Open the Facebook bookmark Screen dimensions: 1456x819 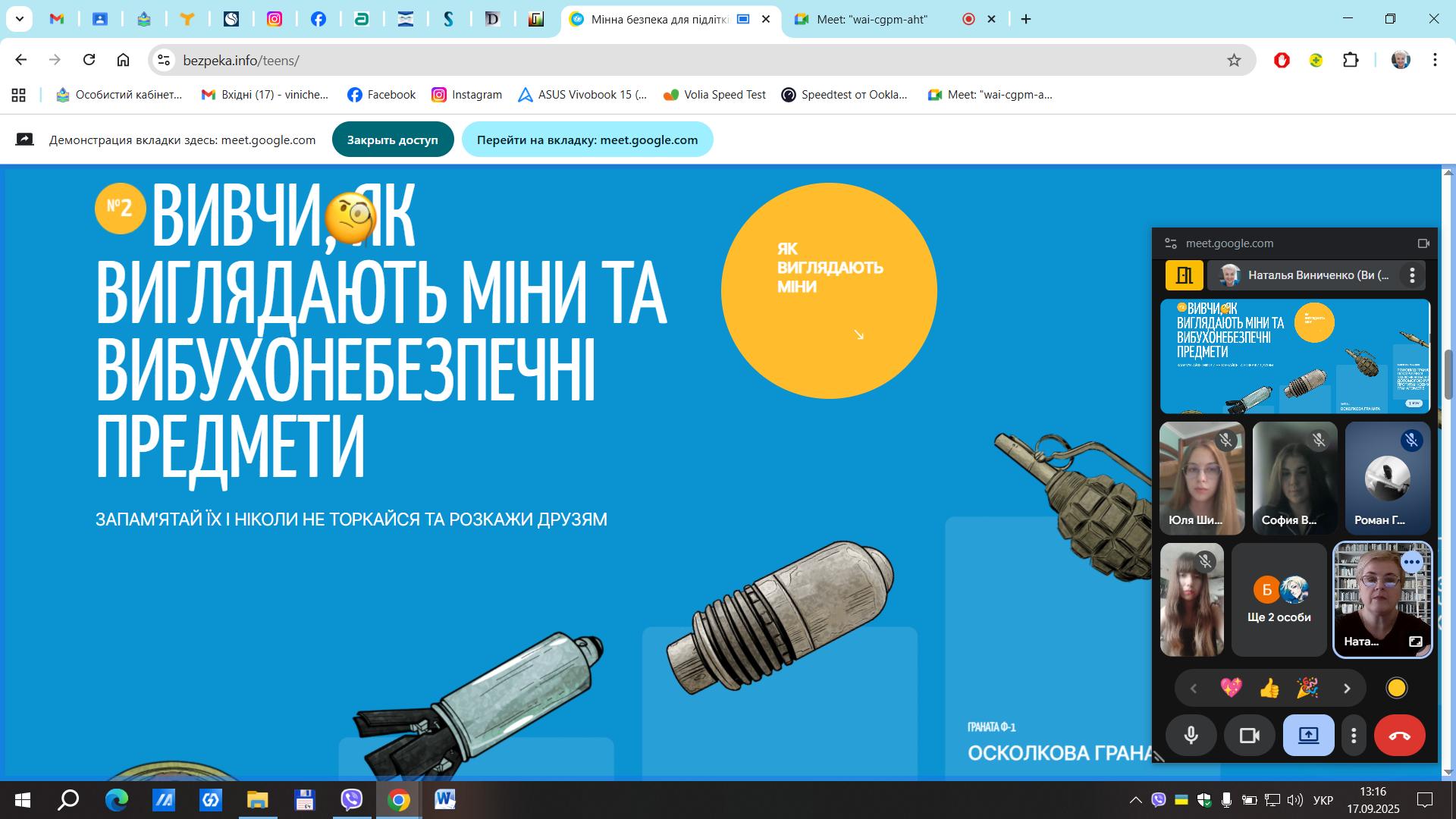381,95
